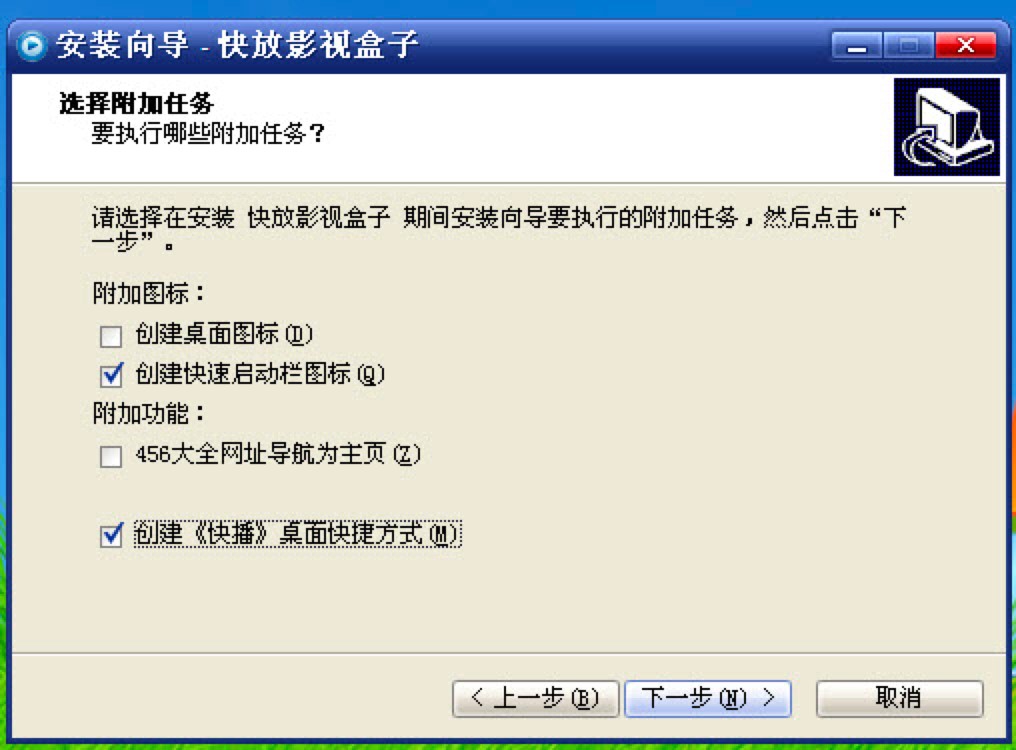Click the 附加功能 group label
The height and width of the screenshot is (750, 1016).
(148, 414)
